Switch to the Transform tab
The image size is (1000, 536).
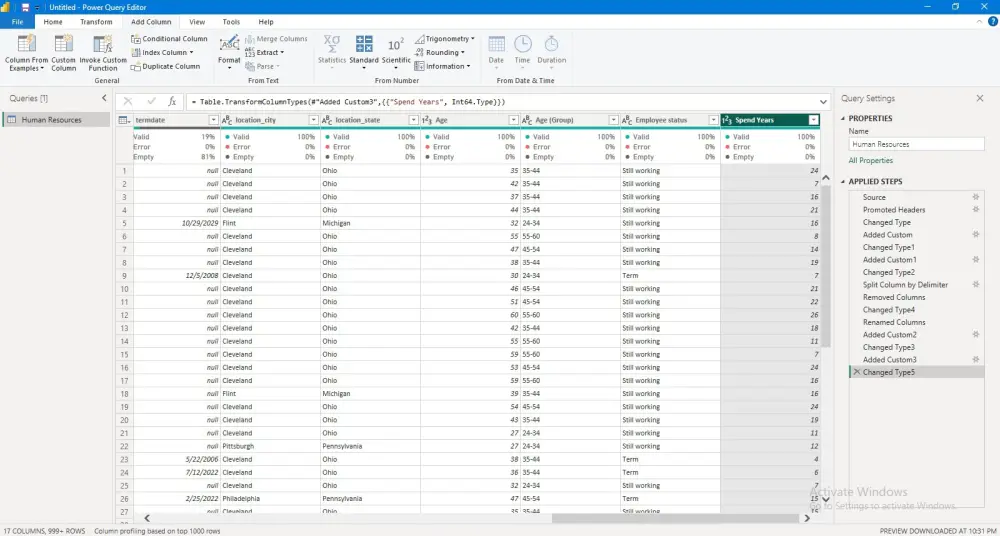pos(96,22)
